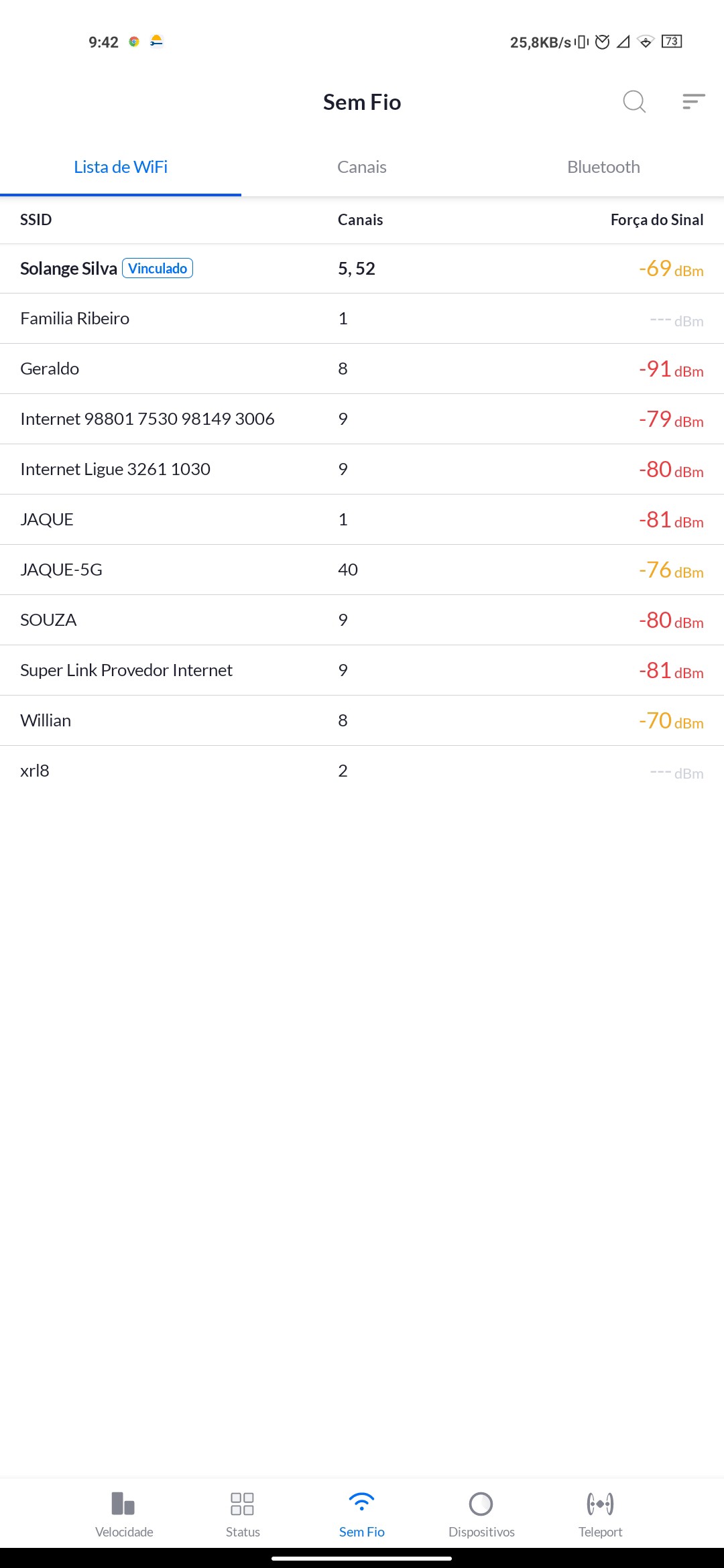Select Super Link Provedor Internet network
Screen dimensions: 724x1568
[127, 670]
